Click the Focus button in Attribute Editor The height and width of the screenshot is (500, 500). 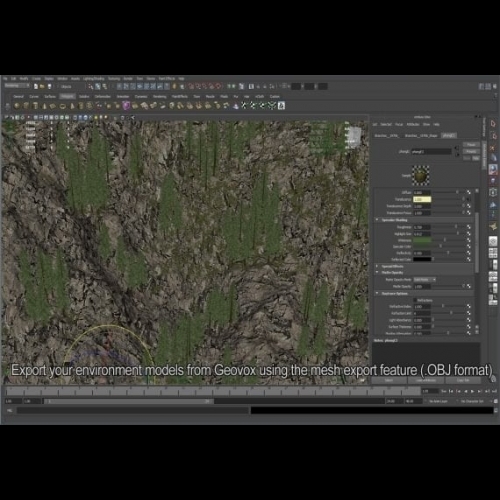[471, 145]
